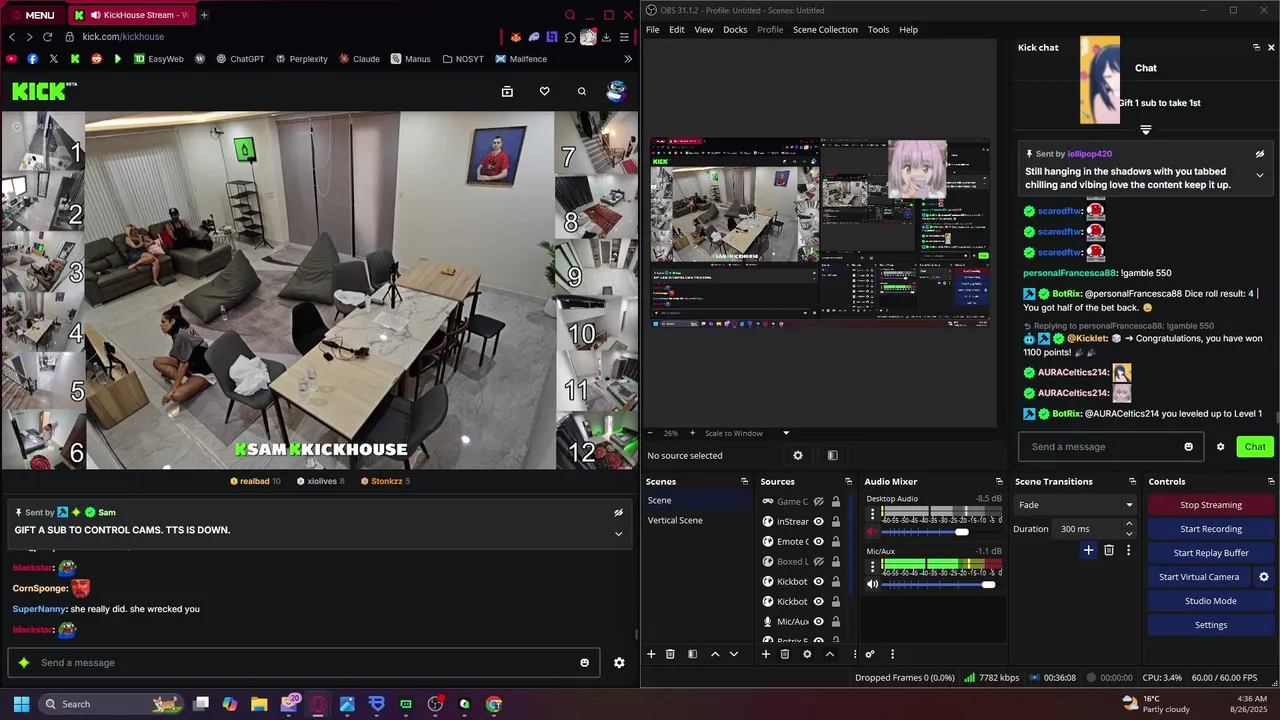Show the Boxed L source
The height and width of the screenshot is (720, 1280).
[818, 562]
